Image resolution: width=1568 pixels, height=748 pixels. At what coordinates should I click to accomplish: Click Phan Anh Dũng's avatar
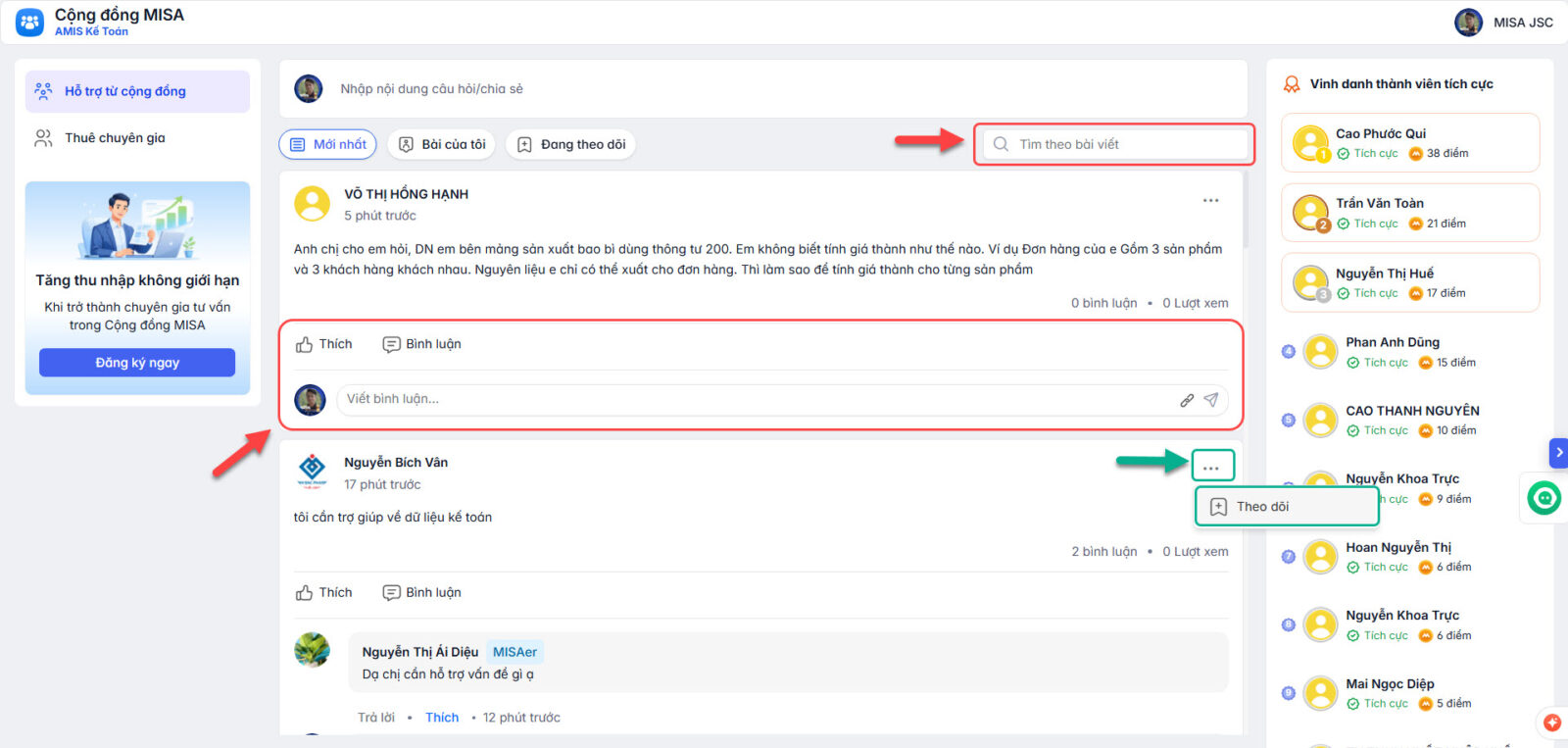coord(1321,352)
